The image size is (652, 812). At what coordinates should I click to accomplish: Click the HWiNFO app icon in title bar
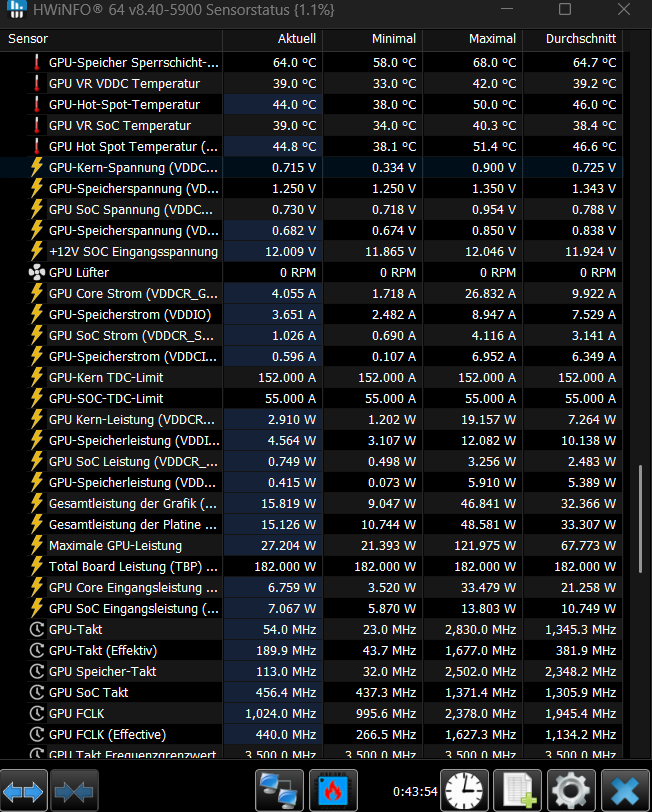[x=17, y=9]
